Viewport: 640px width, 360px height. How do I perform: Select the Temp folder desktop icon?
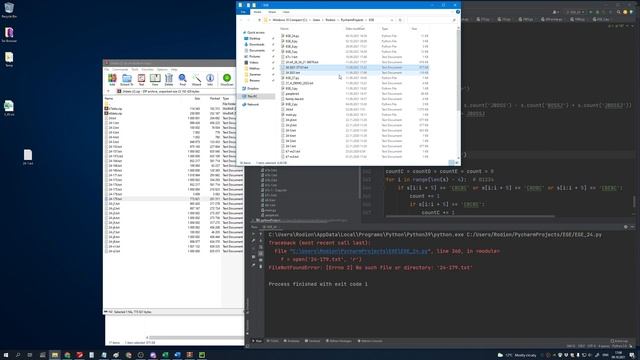click(9, 59)
